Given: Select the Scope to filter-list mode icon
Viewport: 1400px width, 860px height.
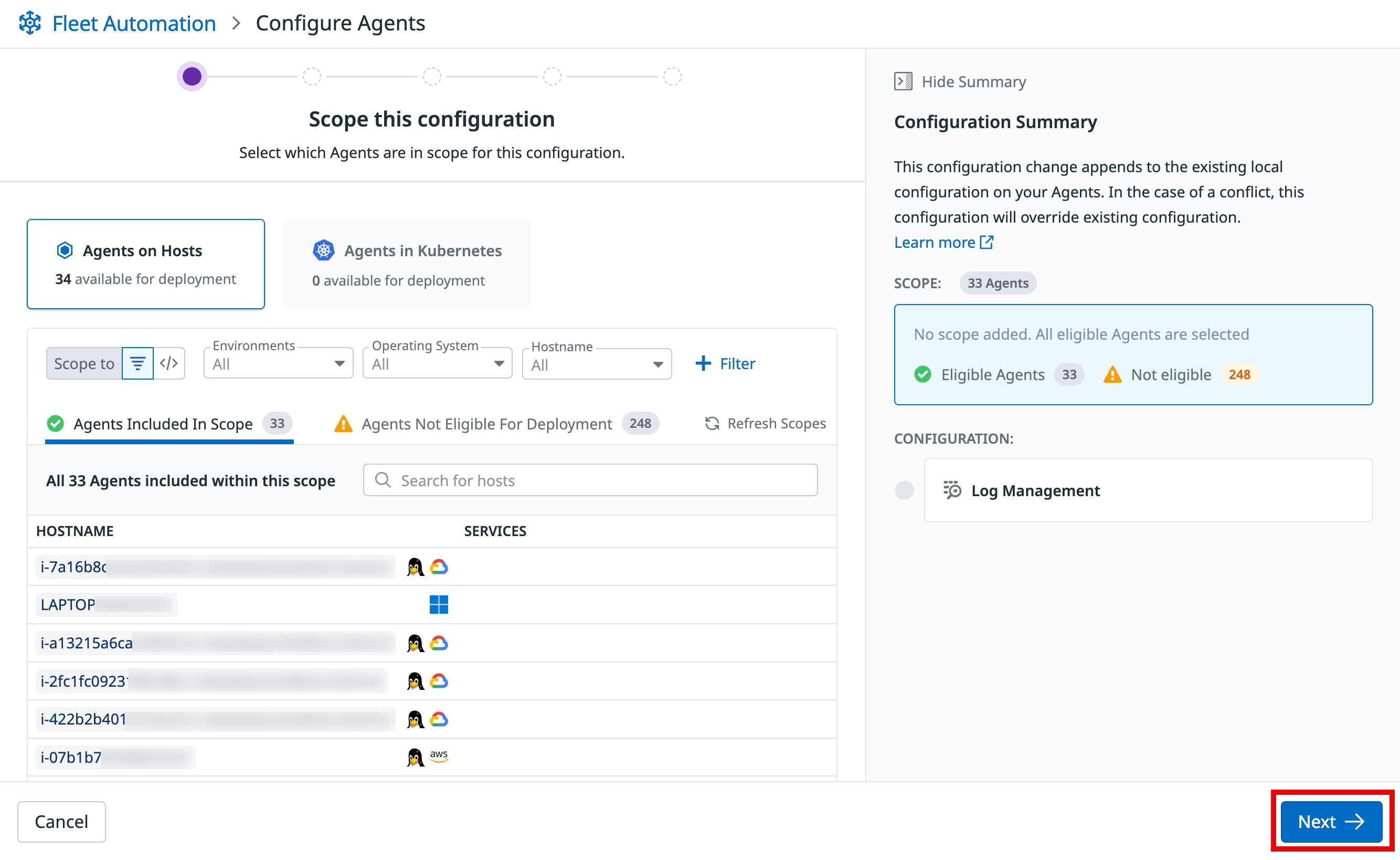Looking at the screenshot, I should coord(137,363).
